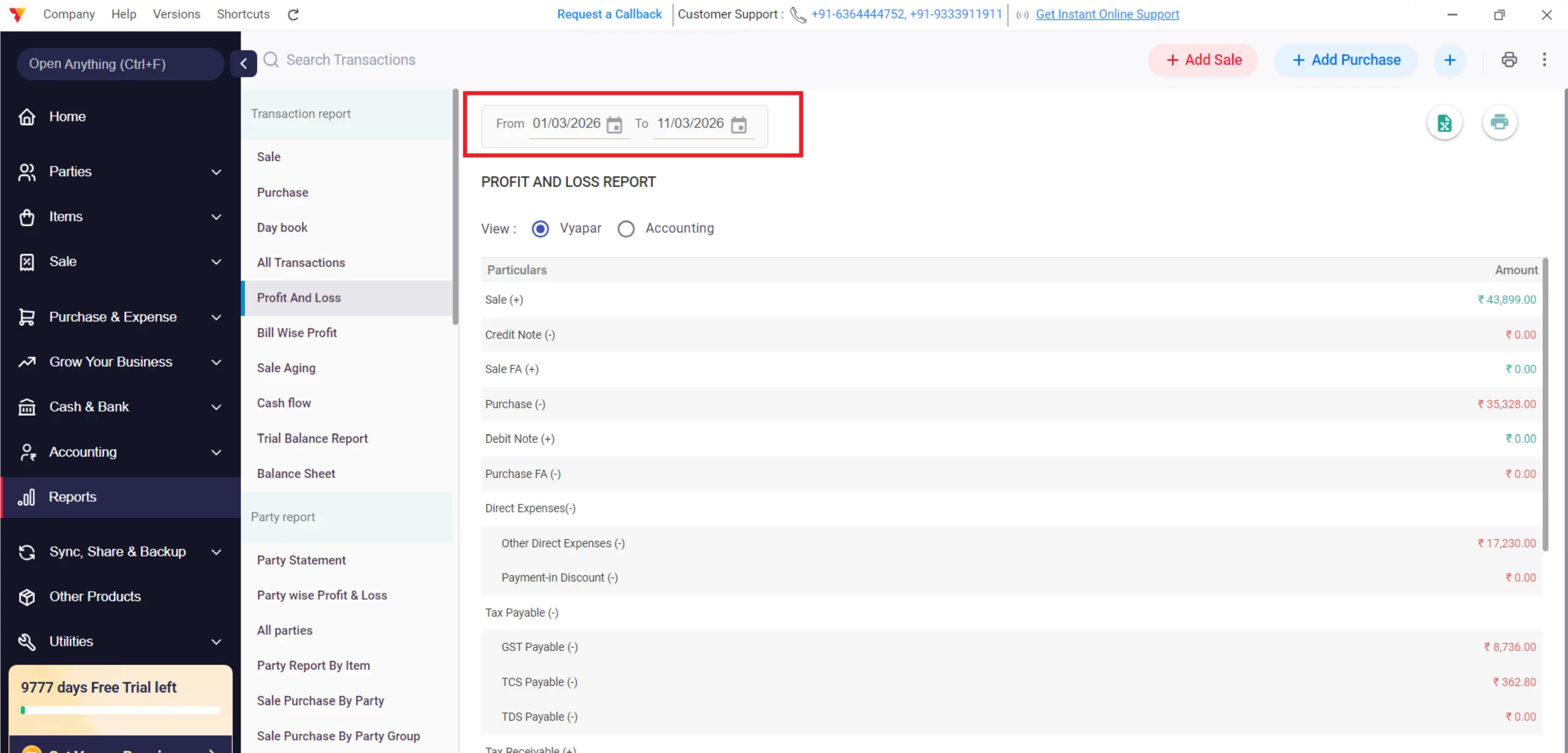This screenshot has height=753, width=1568.
Task: Collapse the left navigation panel
Action: (244, 64)
